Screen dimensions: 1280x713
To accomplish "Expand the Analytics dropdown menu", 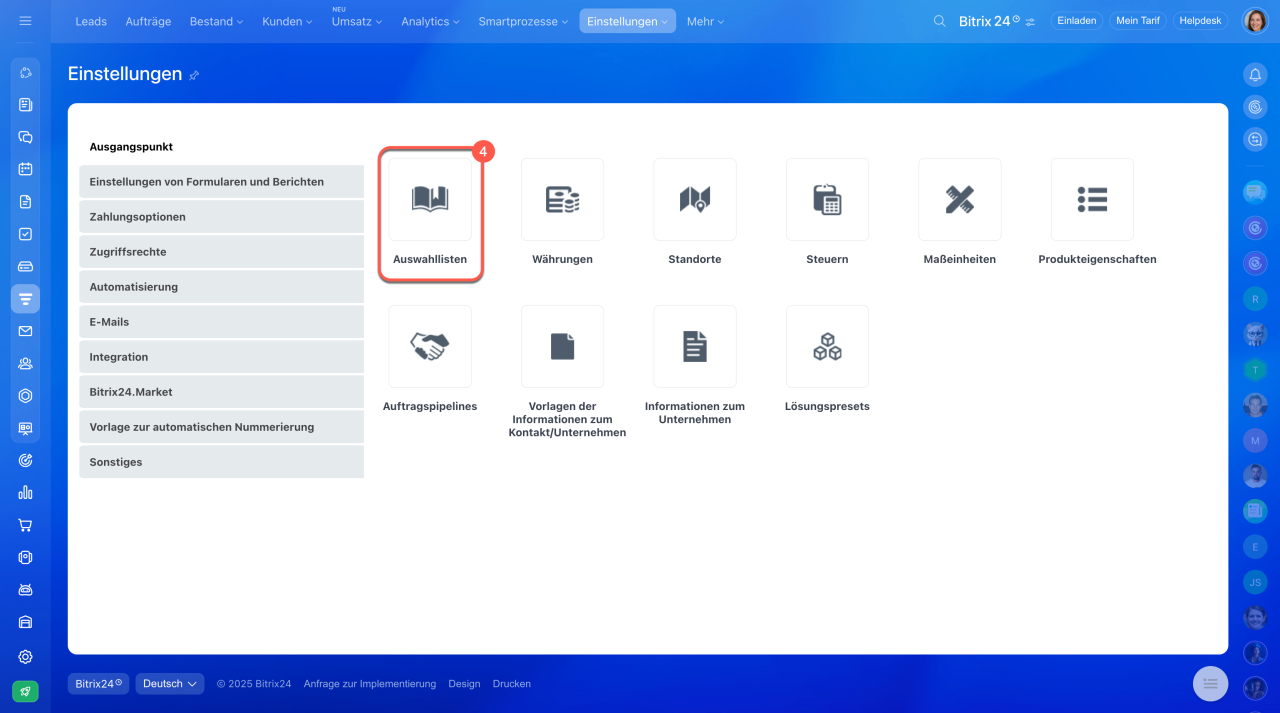I will click(x=430, y=21).
